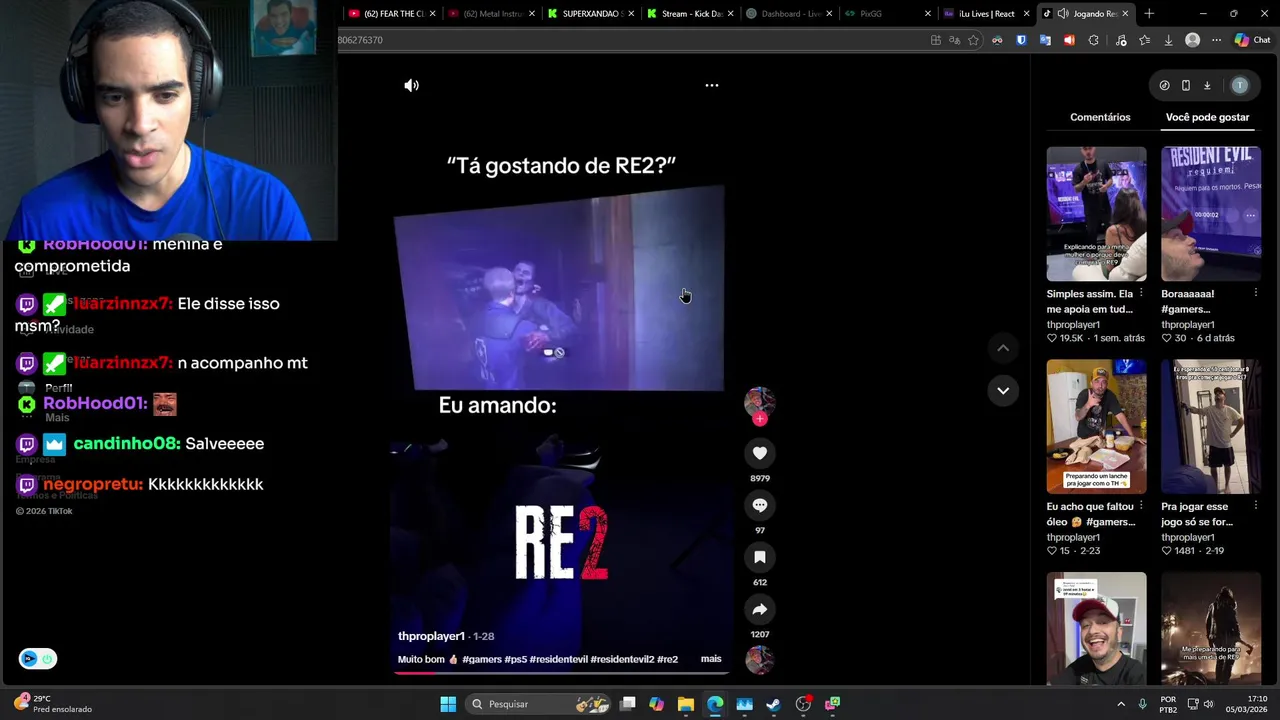1280x720 pixels.
Task: Open spinning music disc beside the caption
Action: [x=760, y=660]
